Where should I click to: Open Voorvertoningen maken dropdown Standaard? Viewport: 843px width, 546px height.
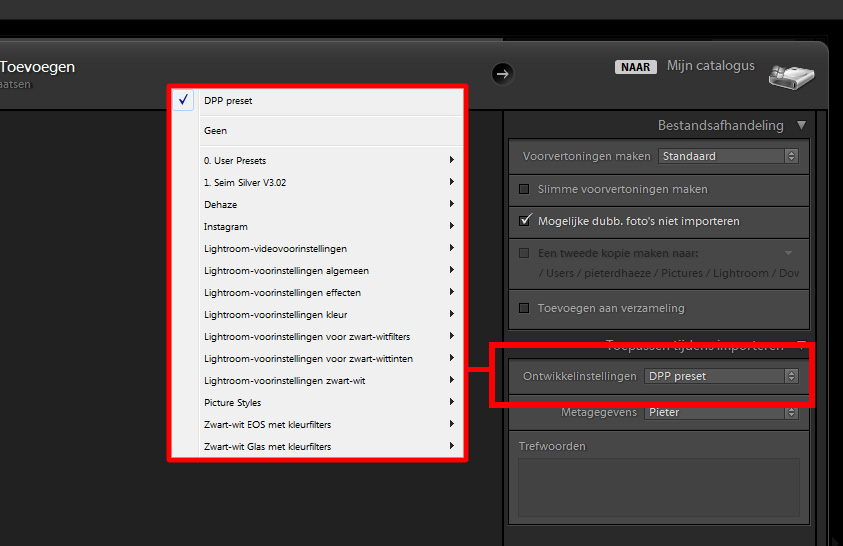coord(728,156)
